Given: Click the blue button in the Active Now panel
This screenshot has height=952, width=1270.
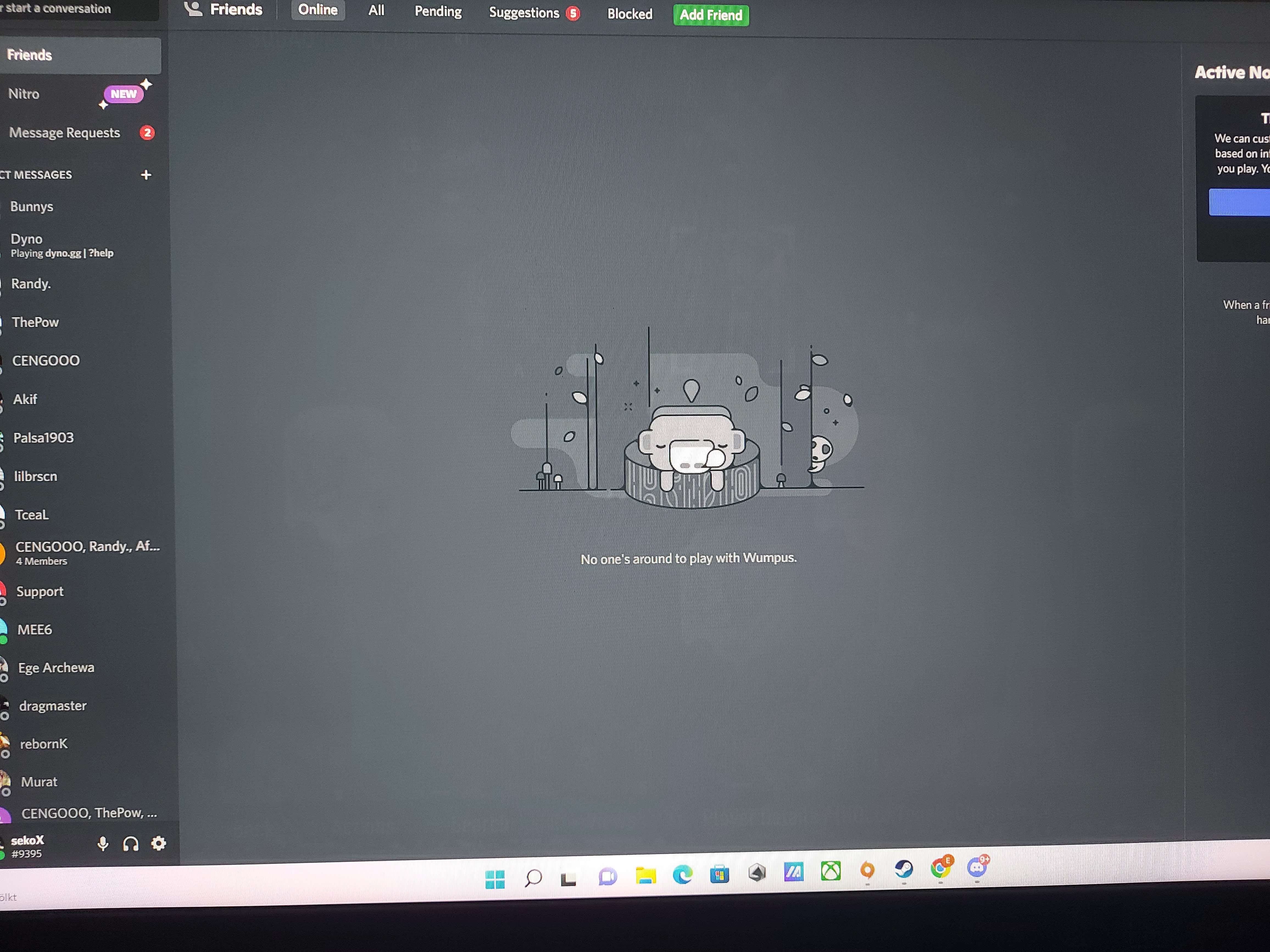Looking at the screenshot, I should coord(1240,202).
